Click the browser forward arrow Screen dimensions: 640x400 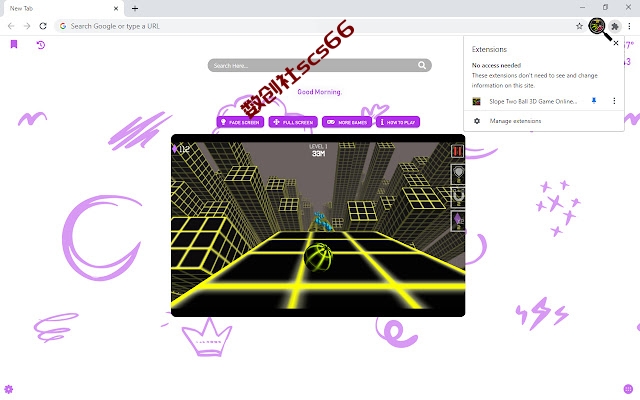27,26
